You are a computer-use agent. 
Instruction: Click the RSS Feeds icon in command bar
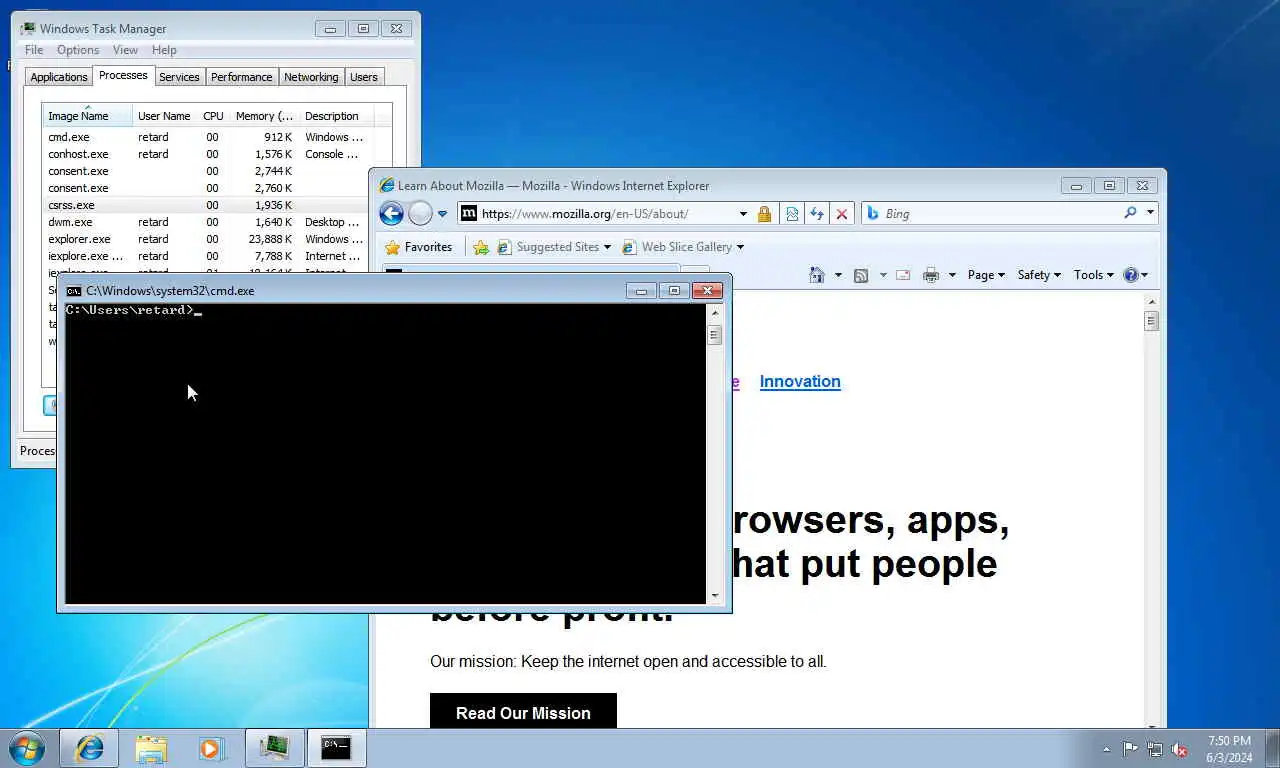[x=860, y=275]
